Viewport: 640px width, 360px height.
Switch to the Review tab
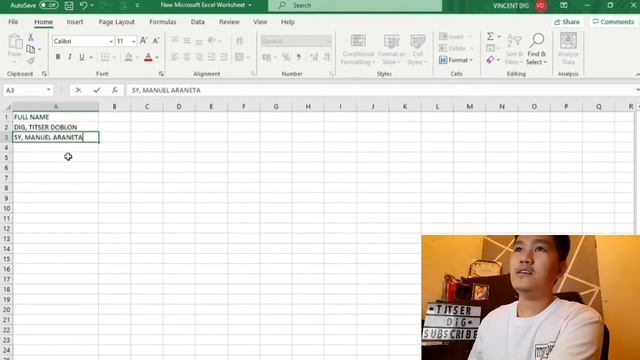tap(229, 22)
